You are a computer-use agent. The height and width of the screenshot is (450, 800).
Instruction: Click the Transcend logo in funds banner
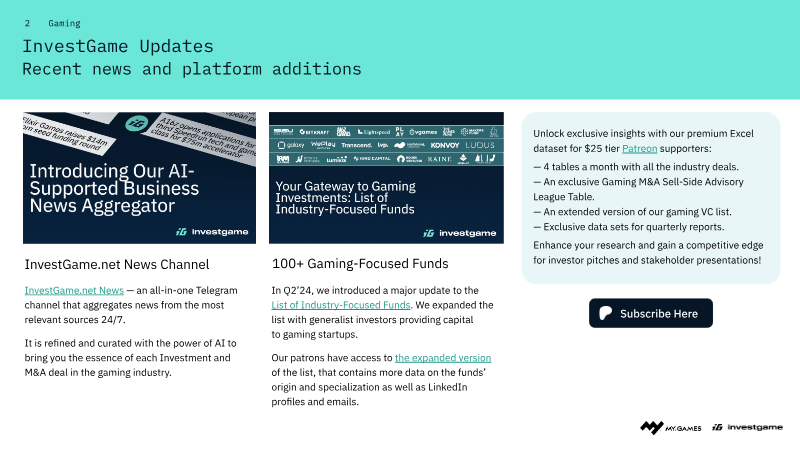coord(355,144)
